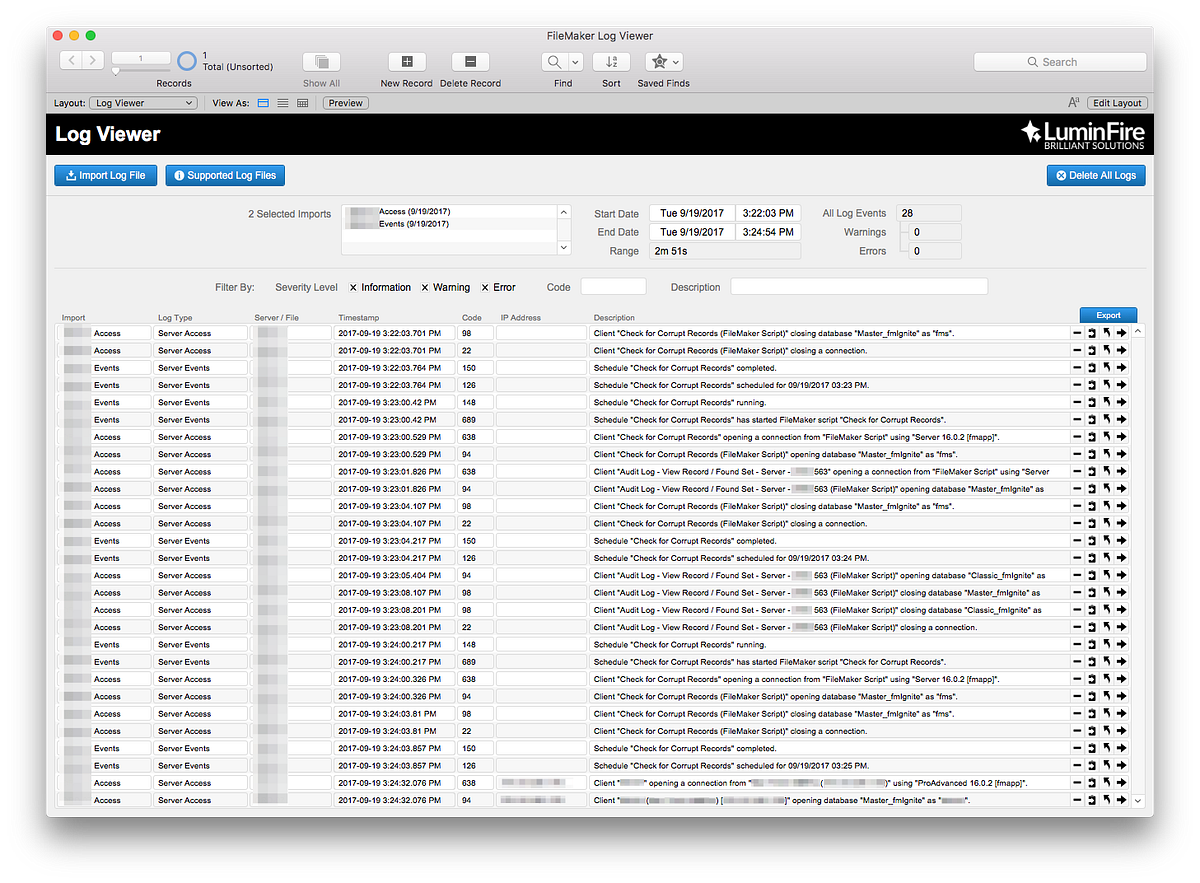Click inside the Code filter field

pyautogui.click(x=613, y=286)
